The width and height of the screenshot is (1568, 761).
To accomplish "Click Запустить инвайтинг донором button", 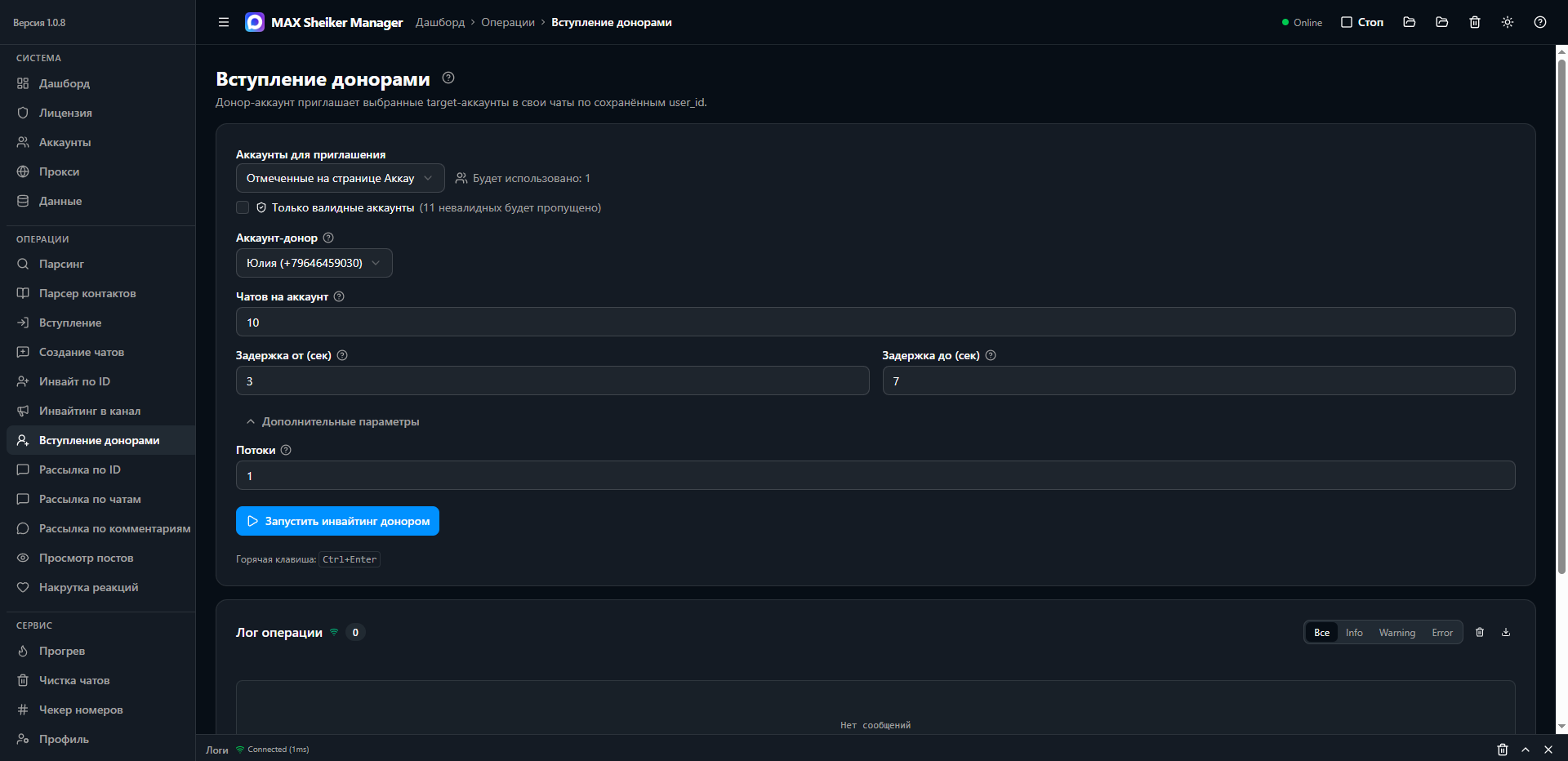I will pyautogui.click(x=337, y=521).
